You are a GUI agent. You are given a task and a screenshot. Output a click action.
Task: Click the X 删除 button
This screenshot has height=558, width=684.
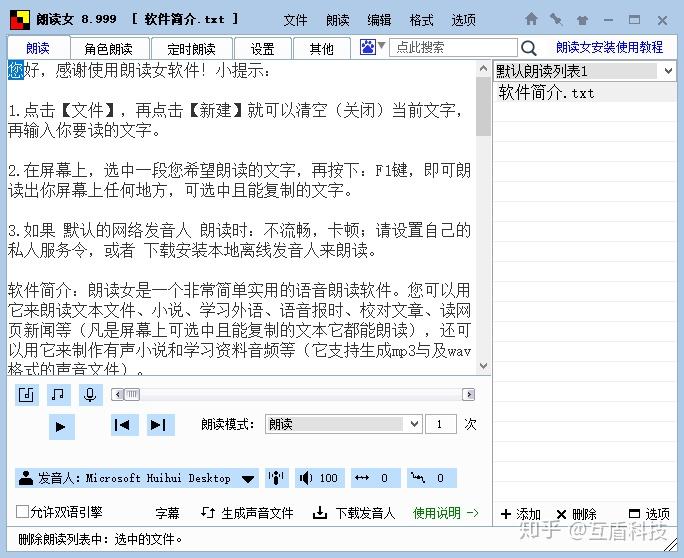pyautogui.click(x=577, y=514)
